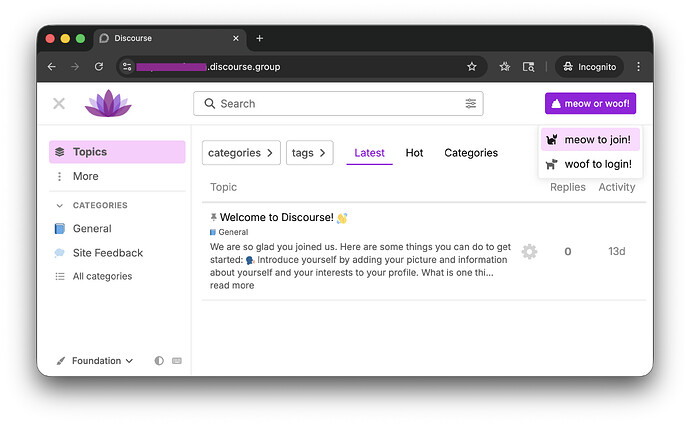690x425 pixels.
Task: Open All categories in sidebar
Action: [x=117, y=276]
